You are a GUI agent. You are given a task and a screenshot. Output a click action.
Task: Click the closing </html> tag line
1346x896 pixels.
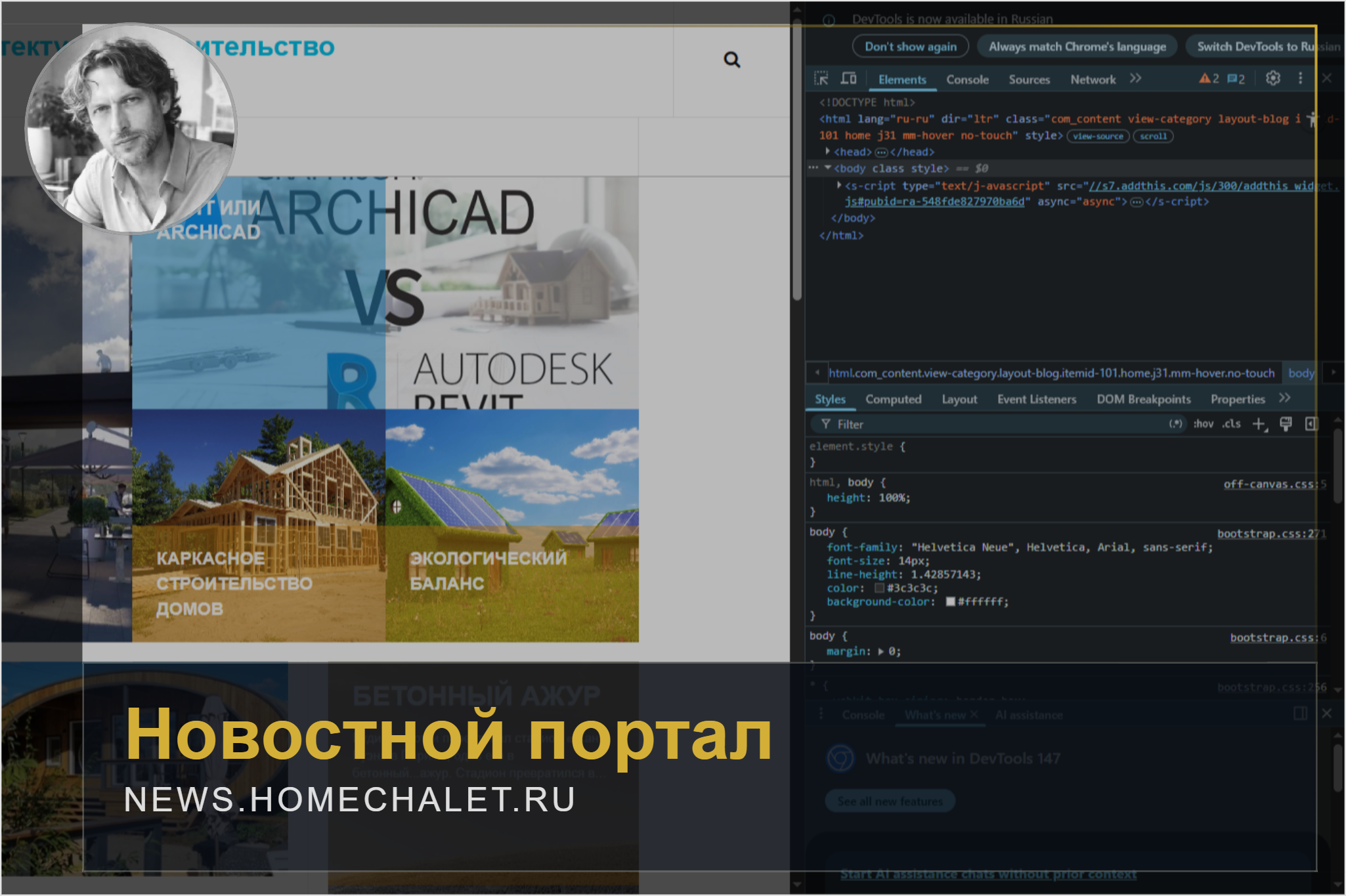841,235
